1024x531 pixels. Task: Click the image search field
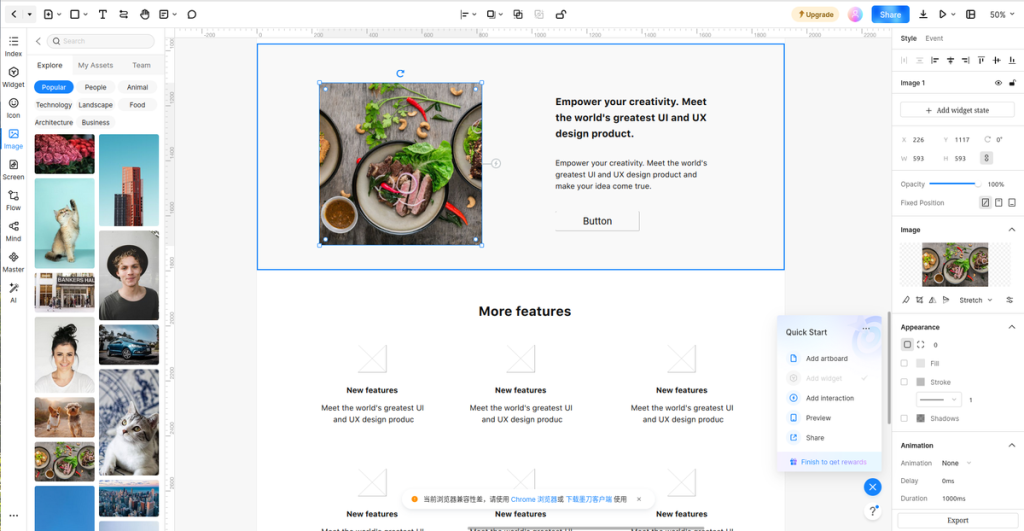click(101, 41)
